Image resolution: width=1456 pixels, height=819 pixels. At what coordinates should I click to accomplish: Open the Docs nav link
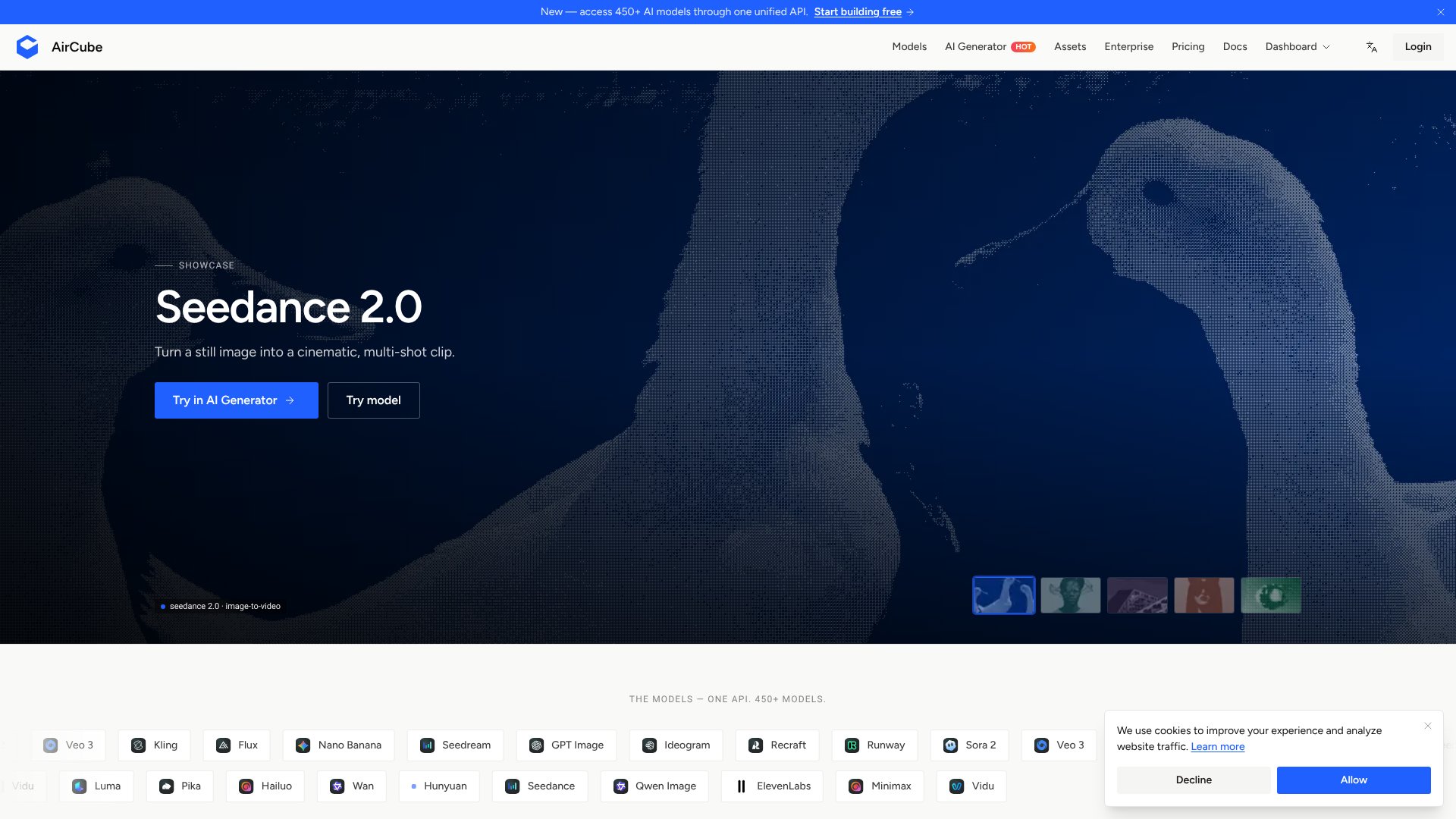pos(1235,47)
